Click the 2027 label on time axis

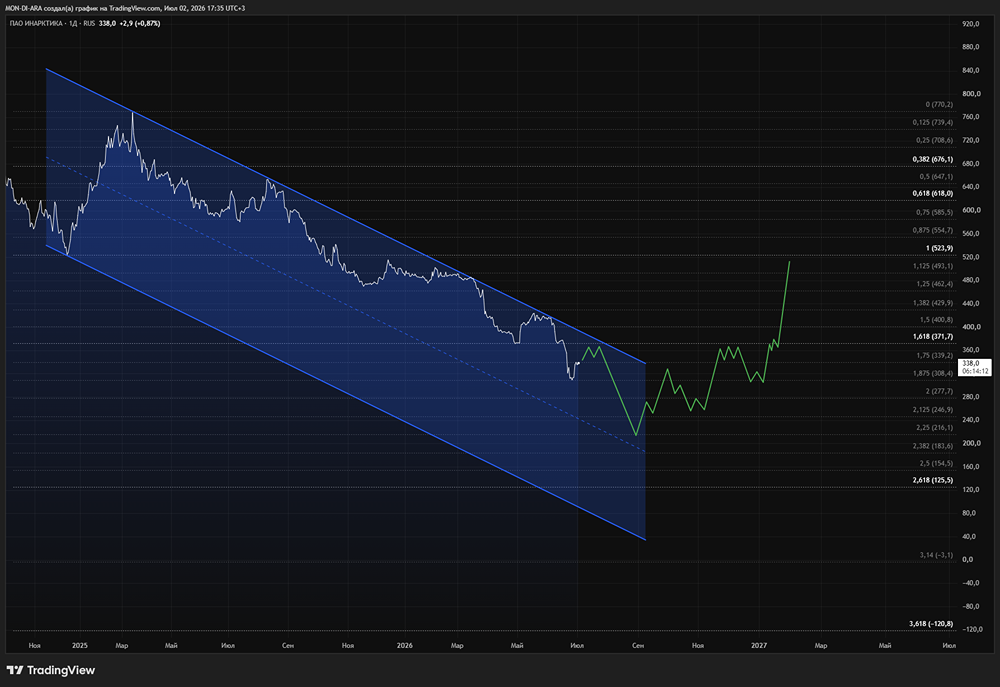pos(759,646)
